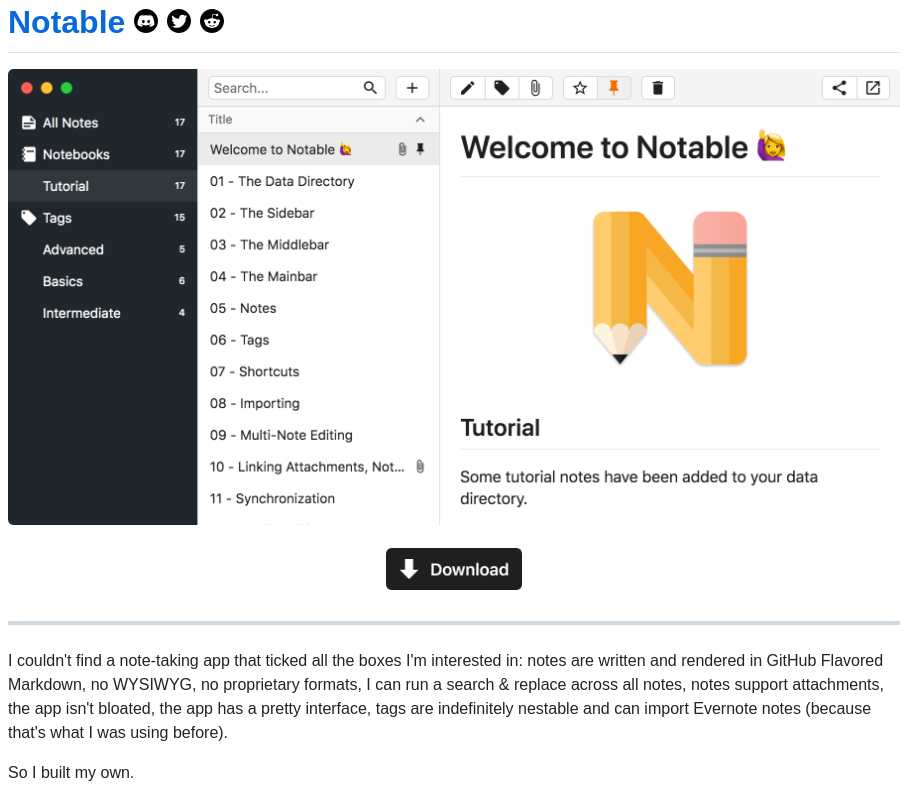Screen dimensions: 906x790
Task: Click the pencil edit note icon
Action: 467,88
